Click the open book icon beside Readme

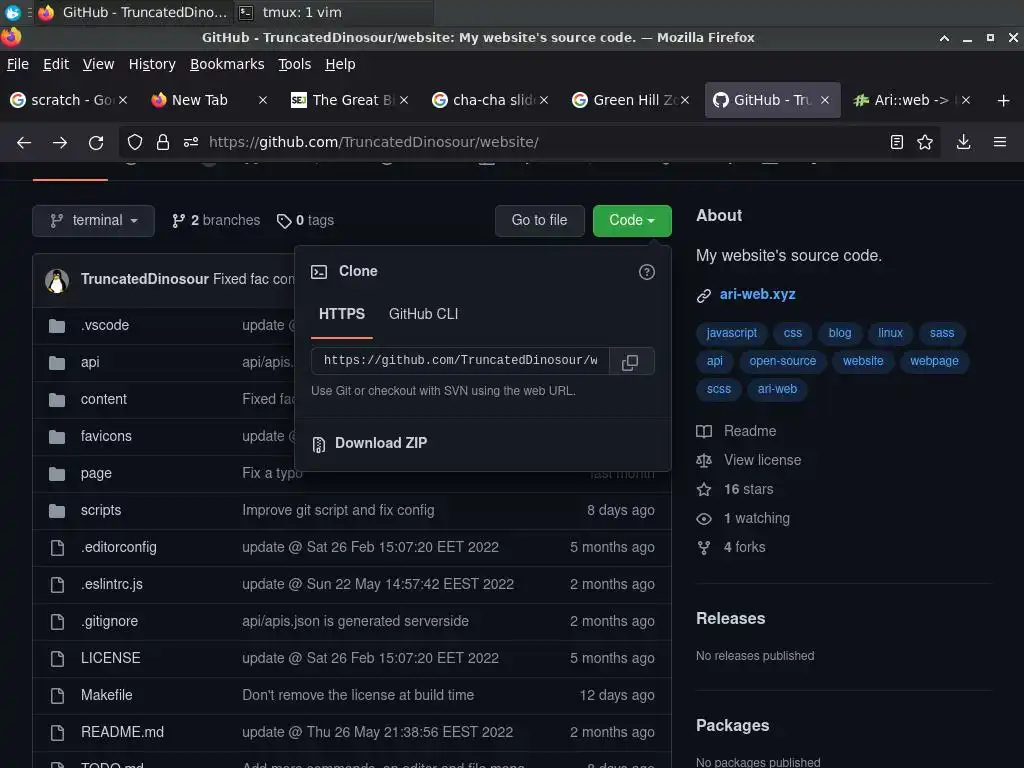click(x=704, y=432)
